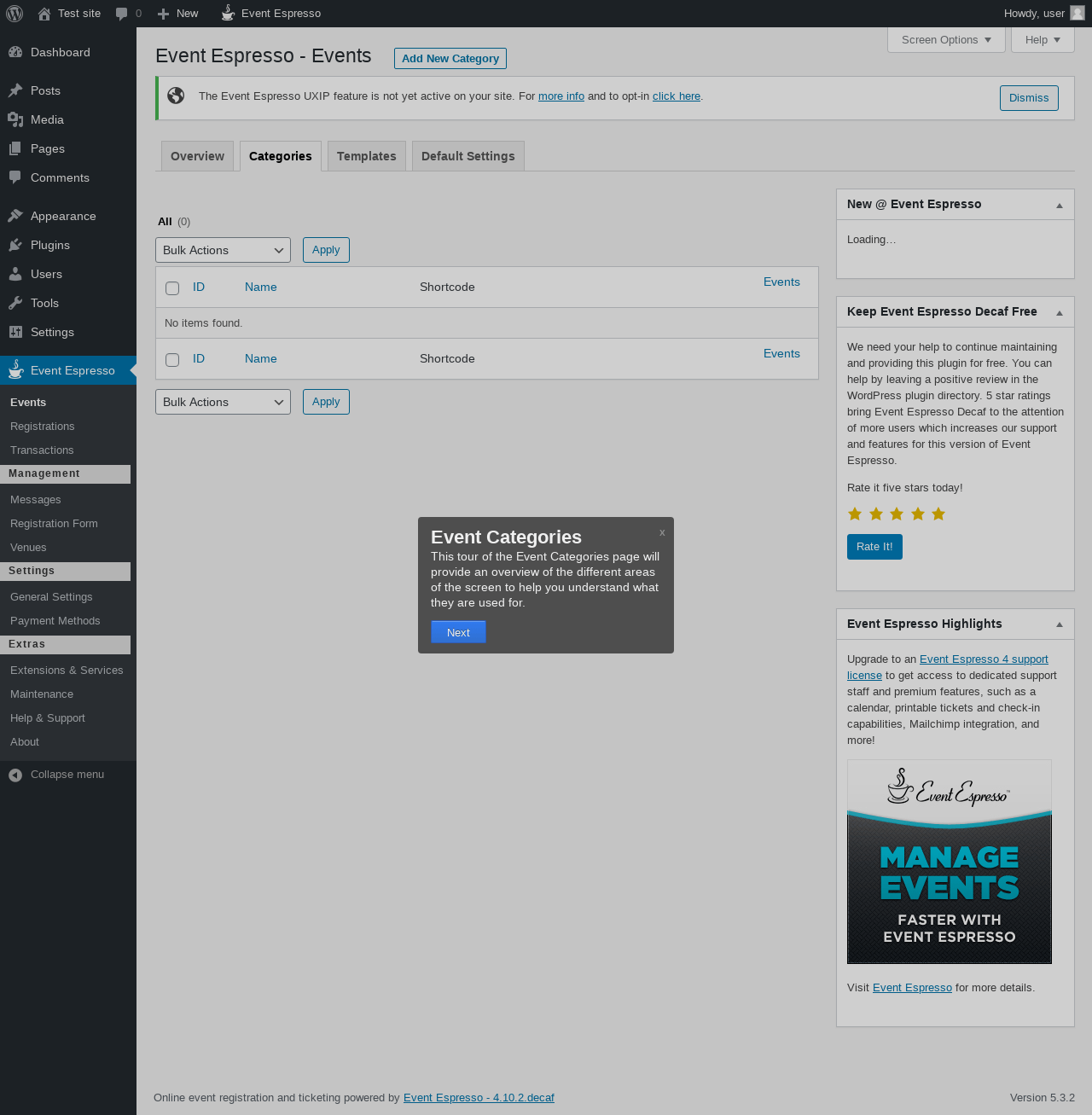The height and width of the screenshot is (1115, 1092).
Task: Click the fifth gold rating star
Action: point(938,514)
